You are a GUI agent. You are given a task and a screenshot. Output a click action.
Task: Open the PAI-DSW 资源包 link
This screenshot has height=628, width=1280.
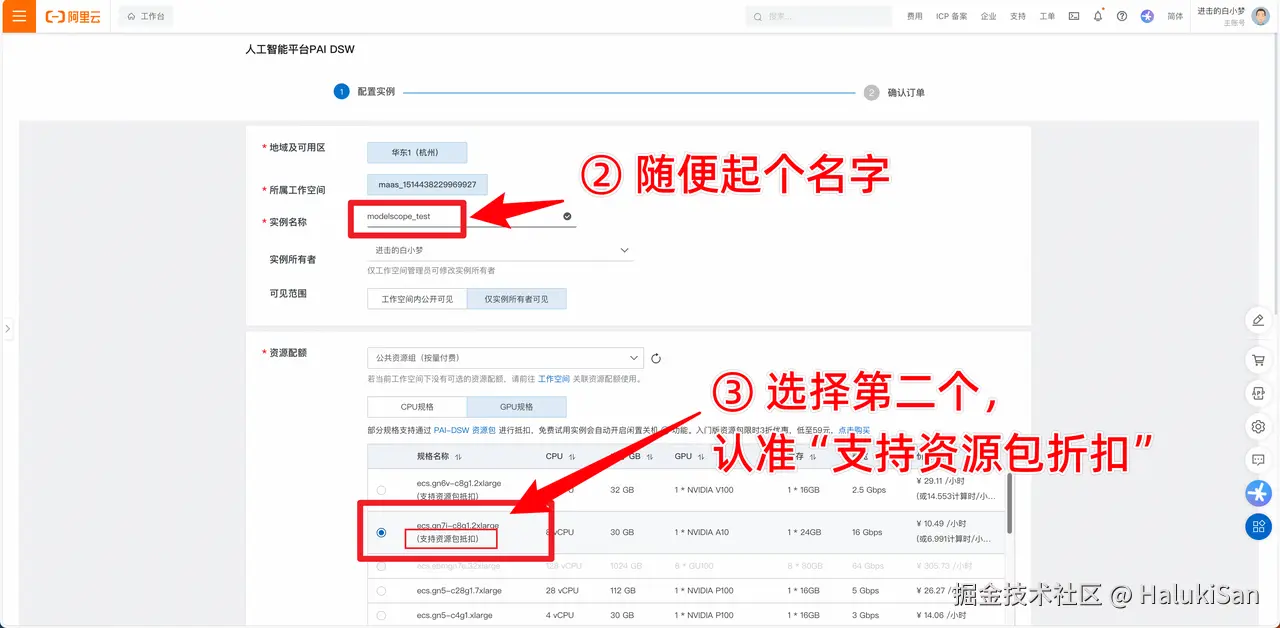464,430
